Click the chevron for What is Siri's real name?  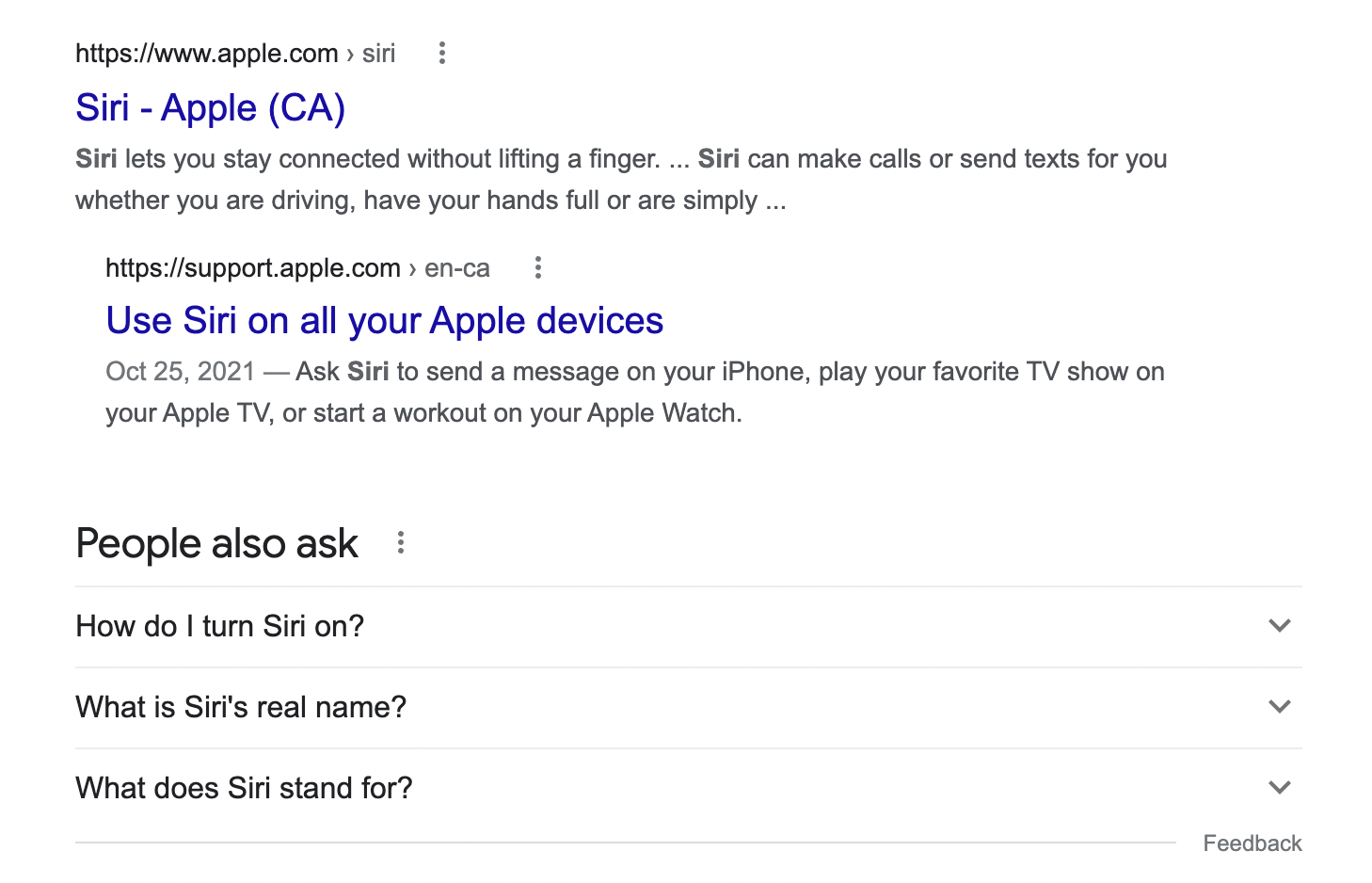click(x=1279, y=707)
